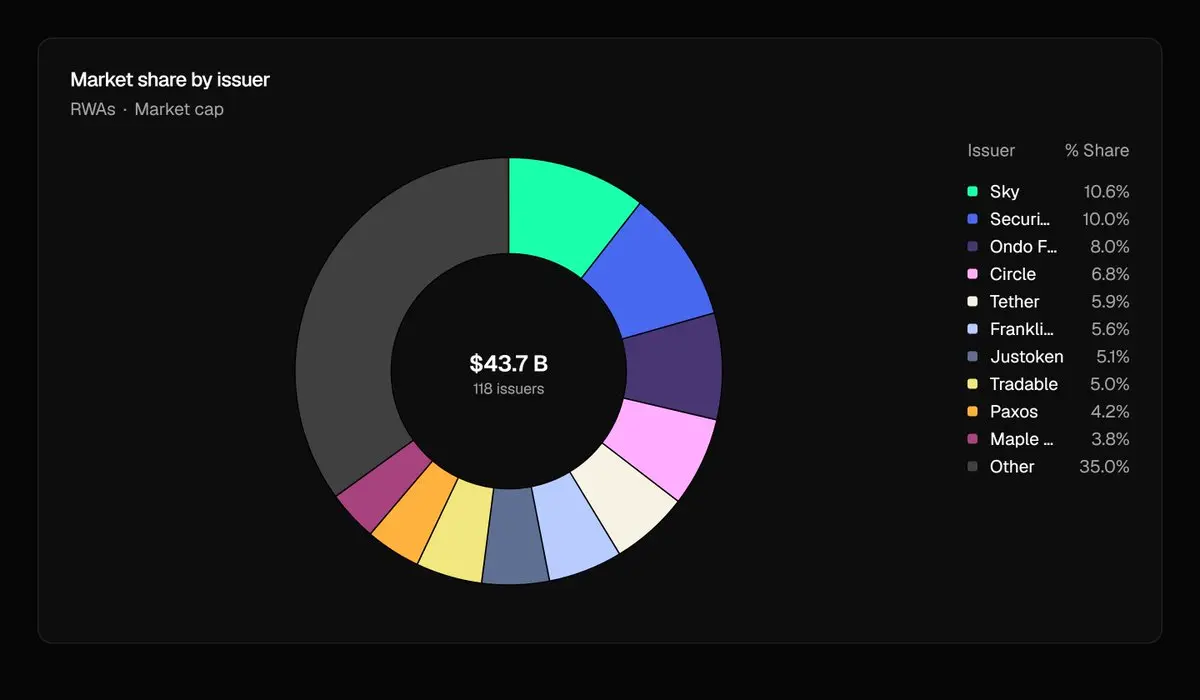Viewport: 1200px width, 700px height.
Task: Click the Ondo F… dark purple swatch
Action: coord(972,247)
